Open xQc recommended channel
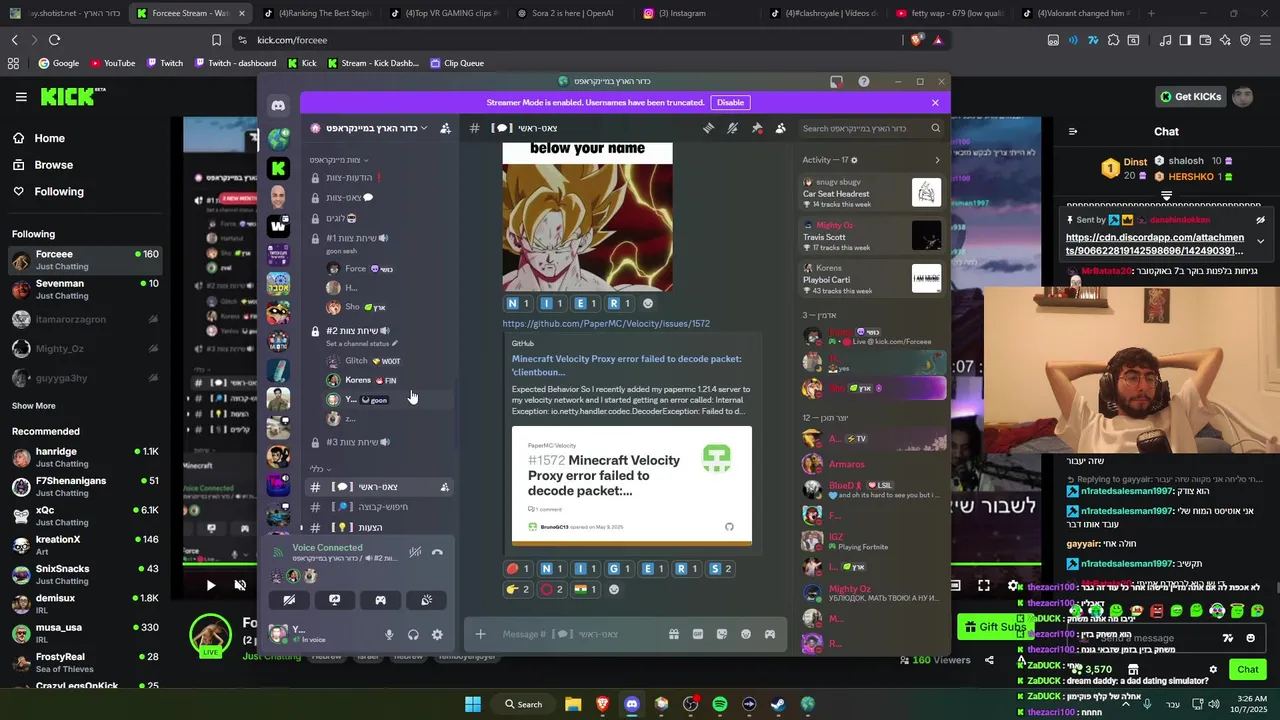 85,516
